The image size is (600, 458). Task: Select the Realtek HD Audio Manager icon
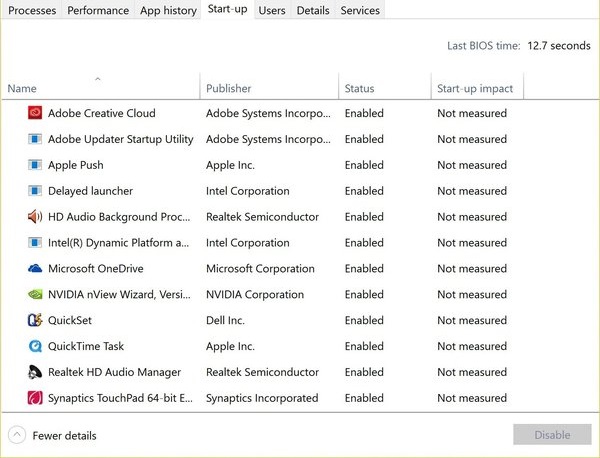35,372
